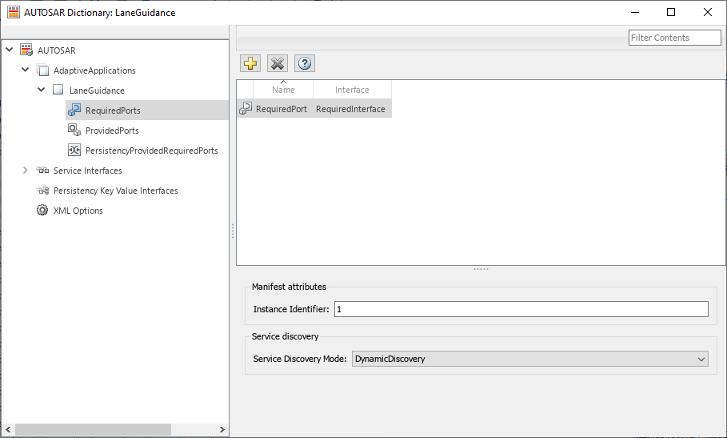The height and width of the screenshot is (438, 727).
Task: Click the Filter Contents search box
Action: (673, 37)
